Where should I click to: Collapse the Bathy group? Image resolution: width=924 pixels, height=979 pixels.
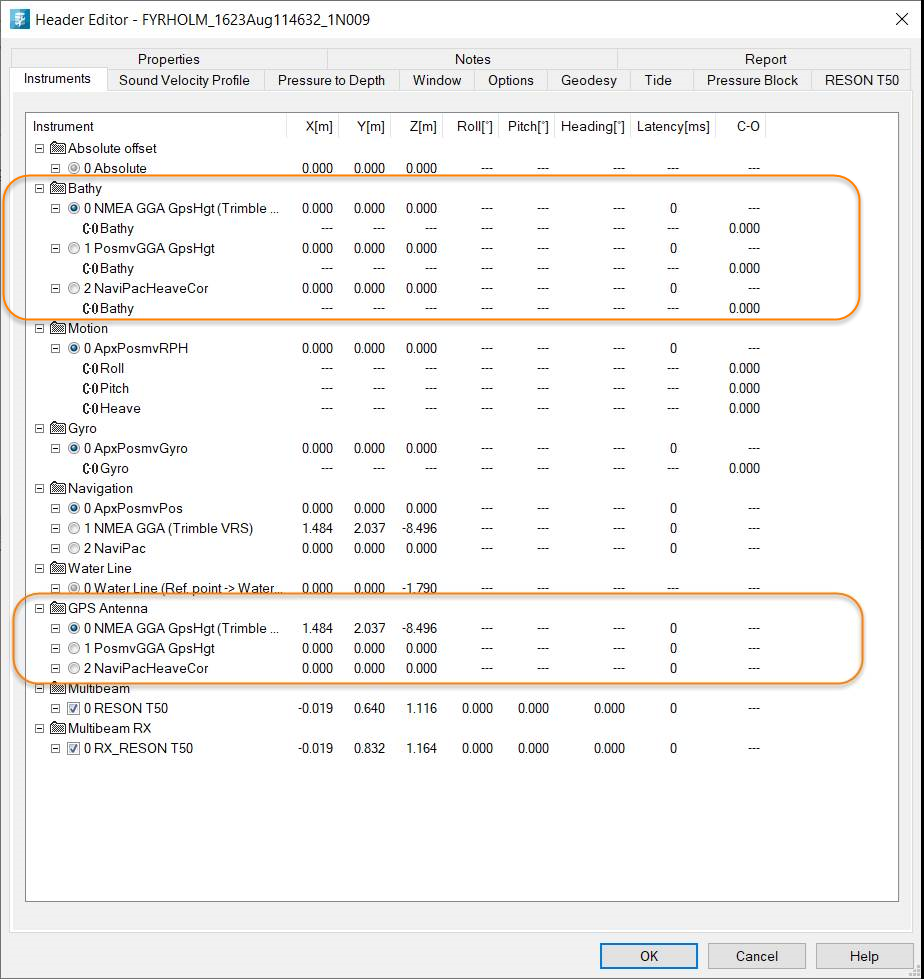coord(39,188)
